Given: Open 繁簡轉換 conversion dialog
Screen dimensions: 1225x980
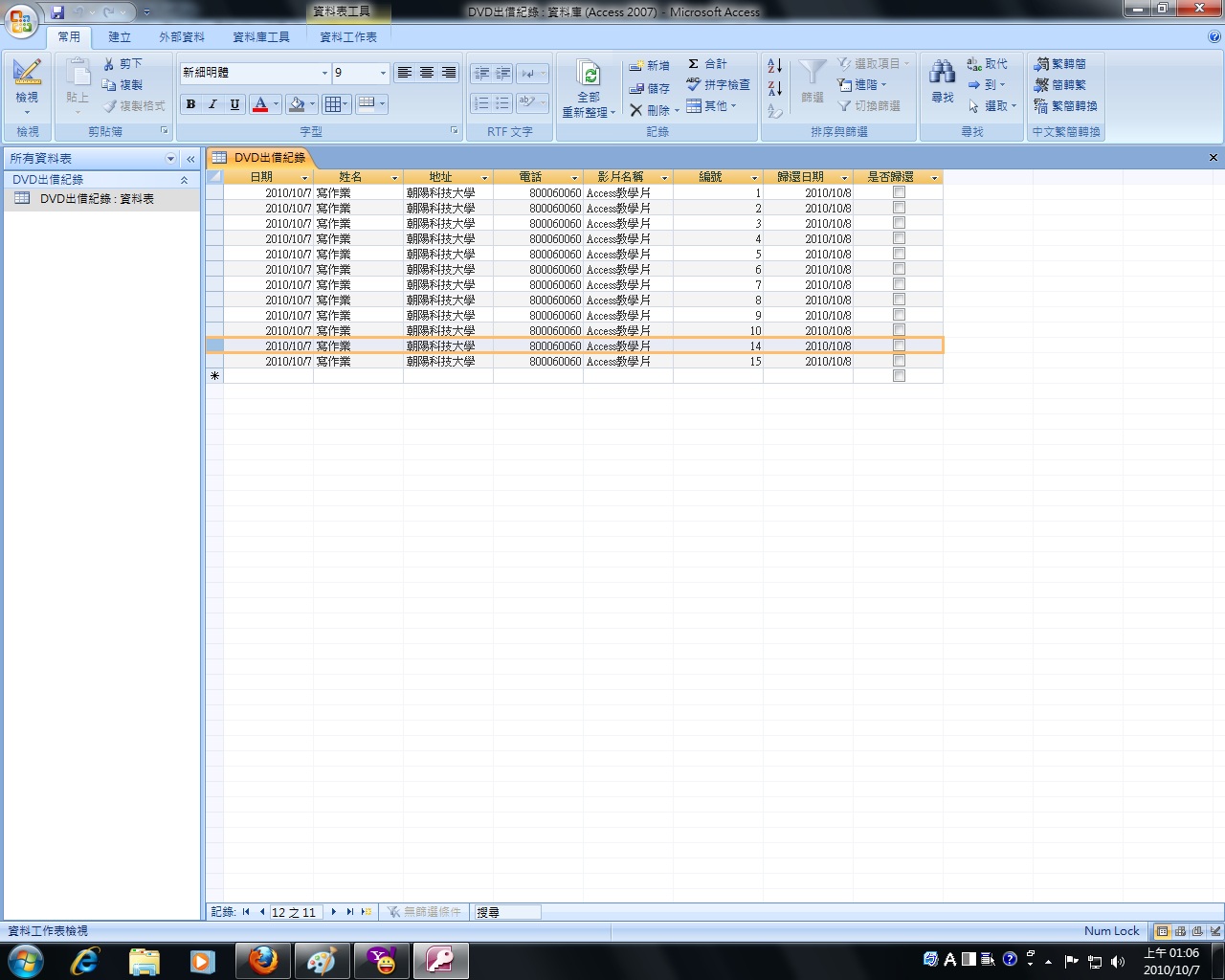Looking at the screenshot, I should click(1065, 105).
